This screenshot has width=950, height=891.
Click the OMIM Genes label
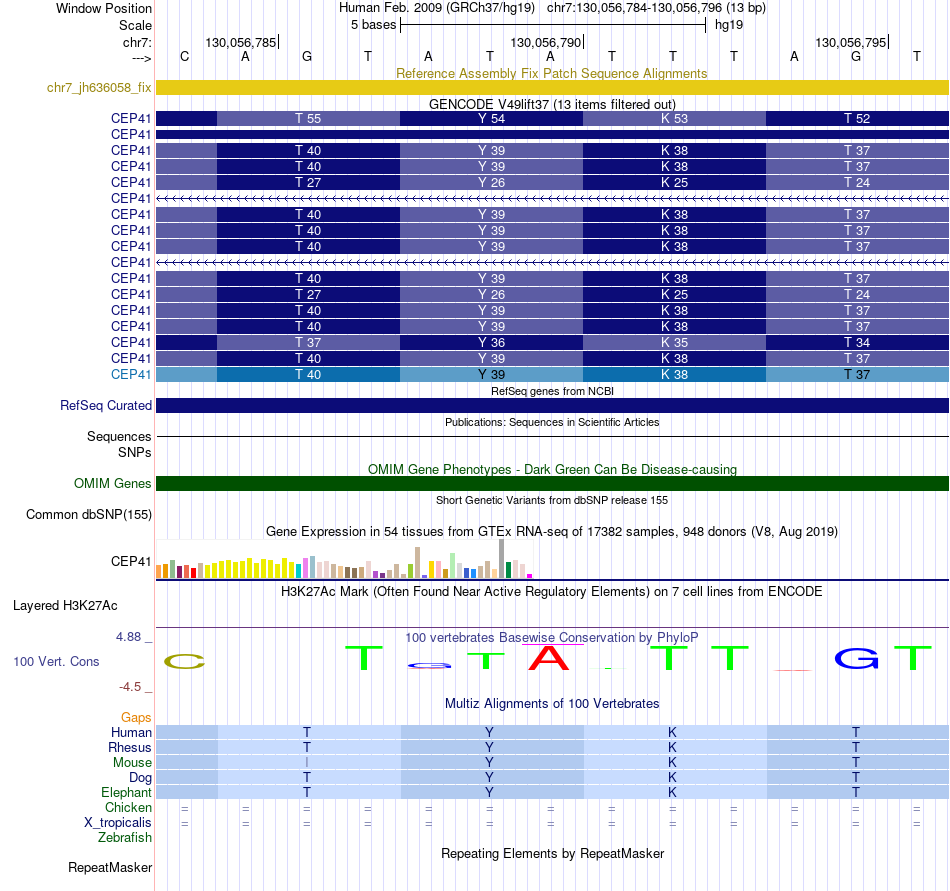tap(112, 483)
